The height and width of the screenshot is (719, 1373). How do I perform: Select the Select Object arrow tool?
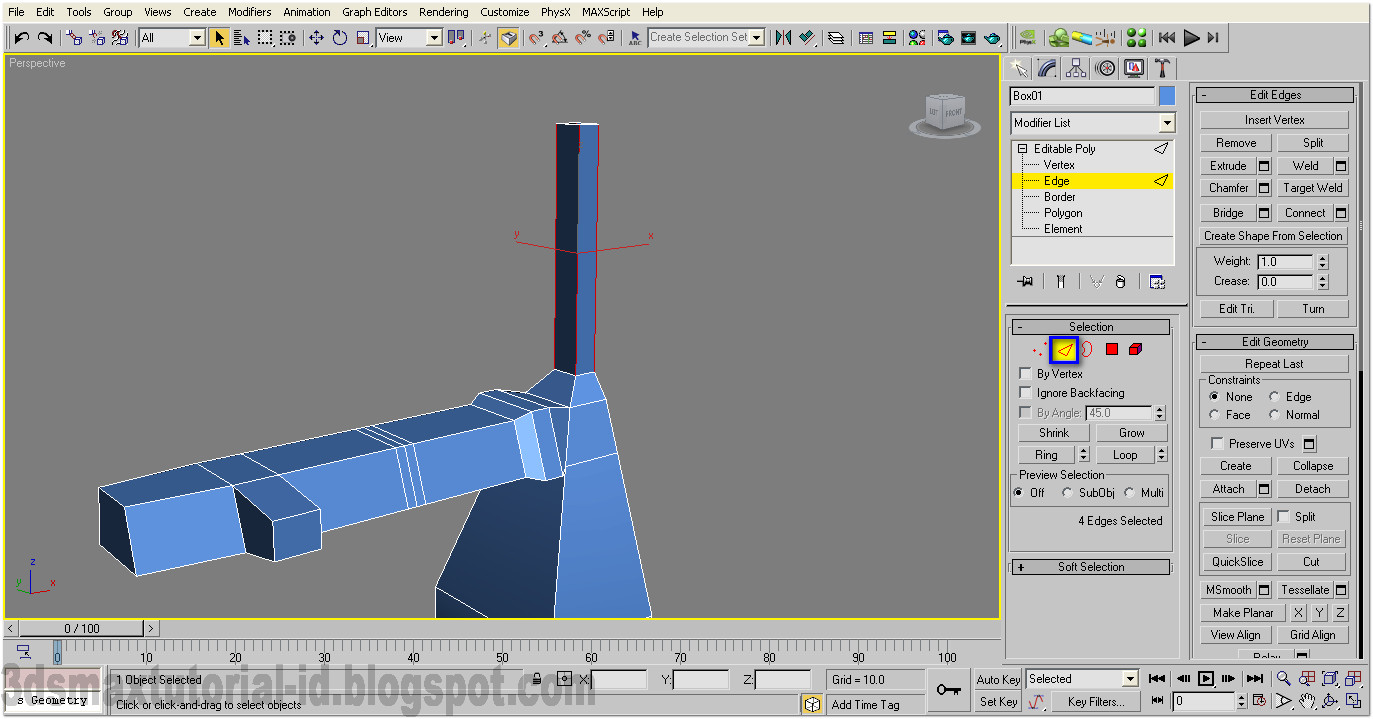pos(218,37)
